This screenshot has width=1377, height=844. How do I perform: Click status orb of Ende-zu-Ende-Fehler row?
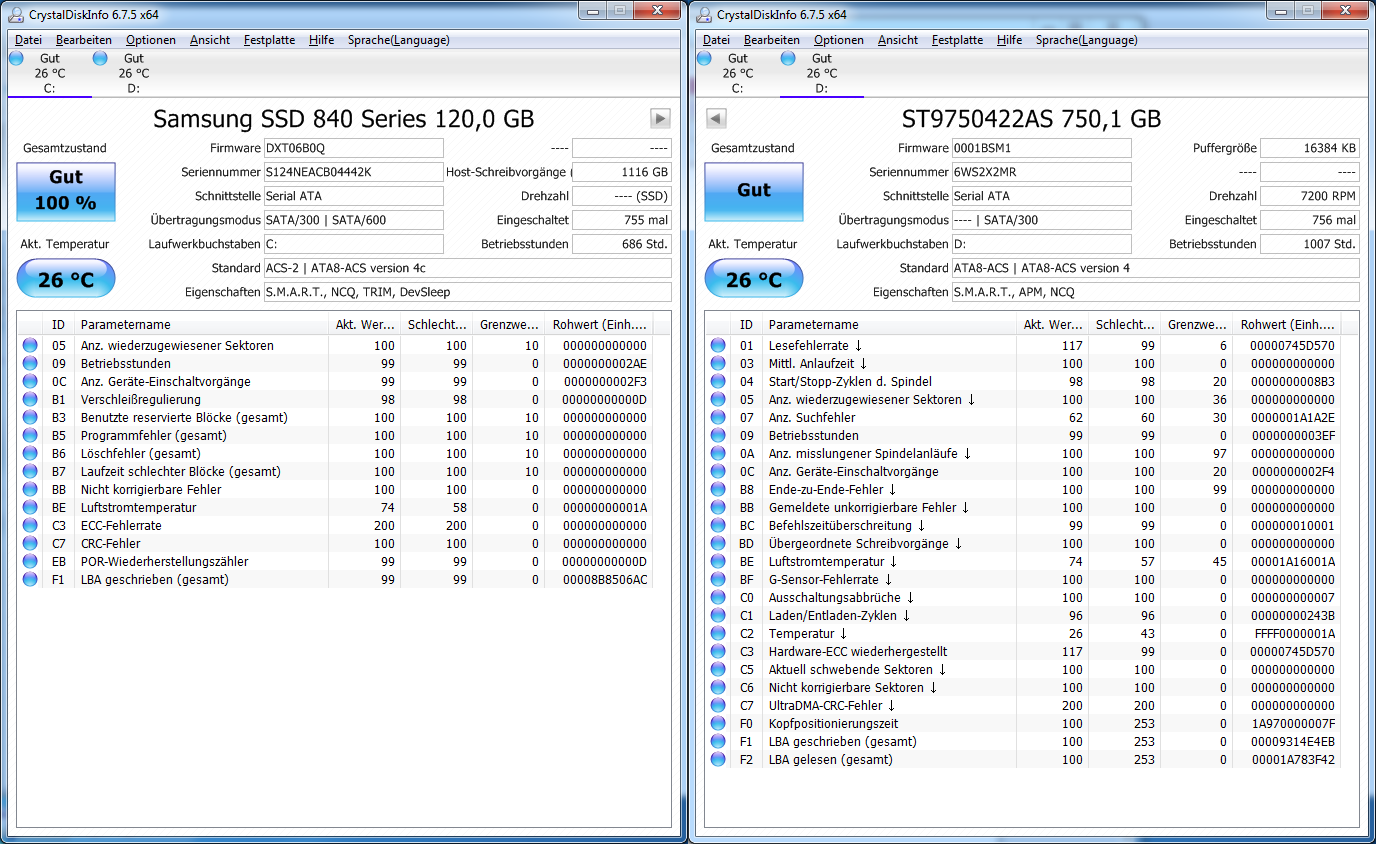(x=718, y=490)
